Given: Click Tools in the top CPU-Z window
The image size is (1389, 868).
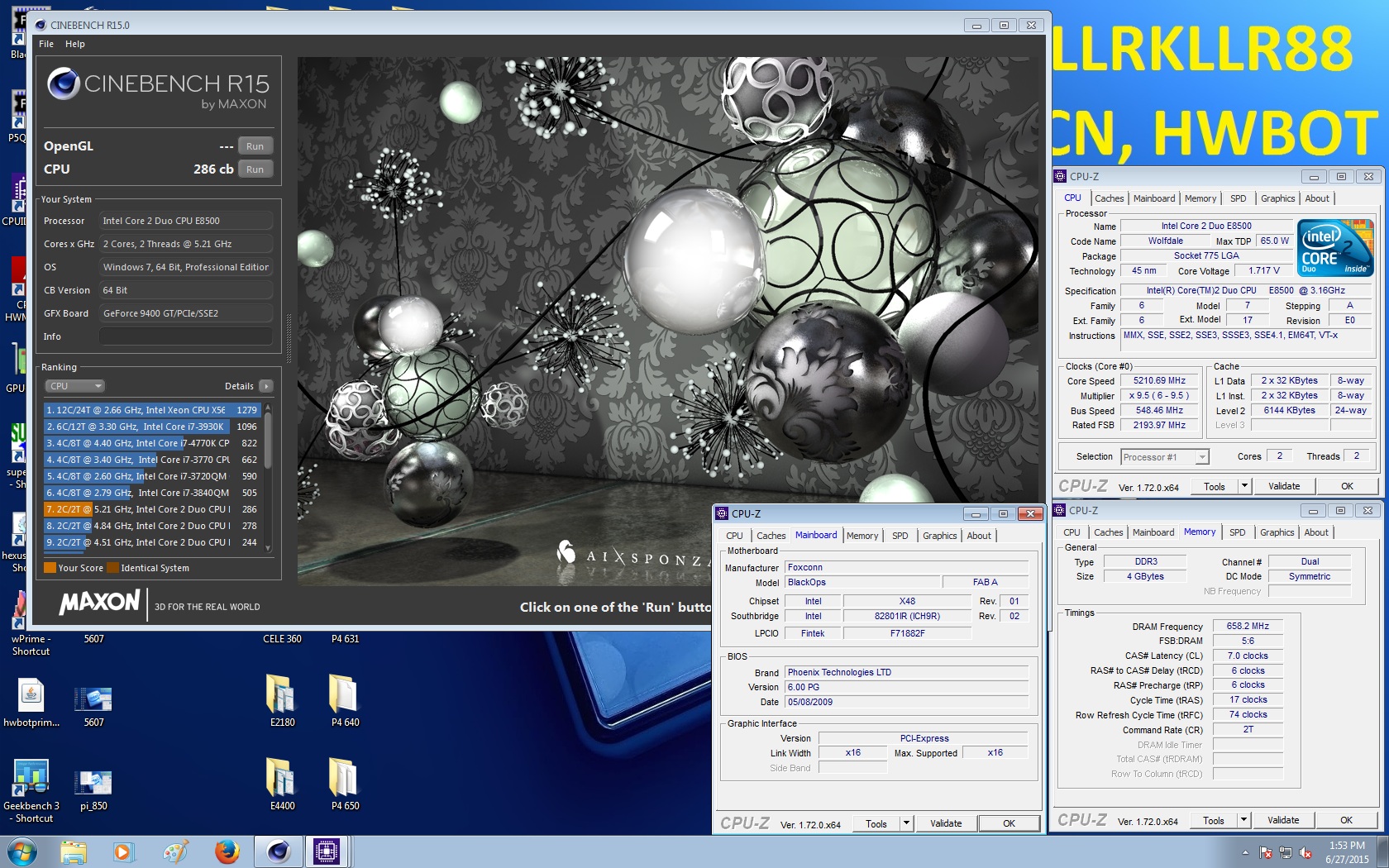Looking at the screenshot, I should pos(1215,487).
